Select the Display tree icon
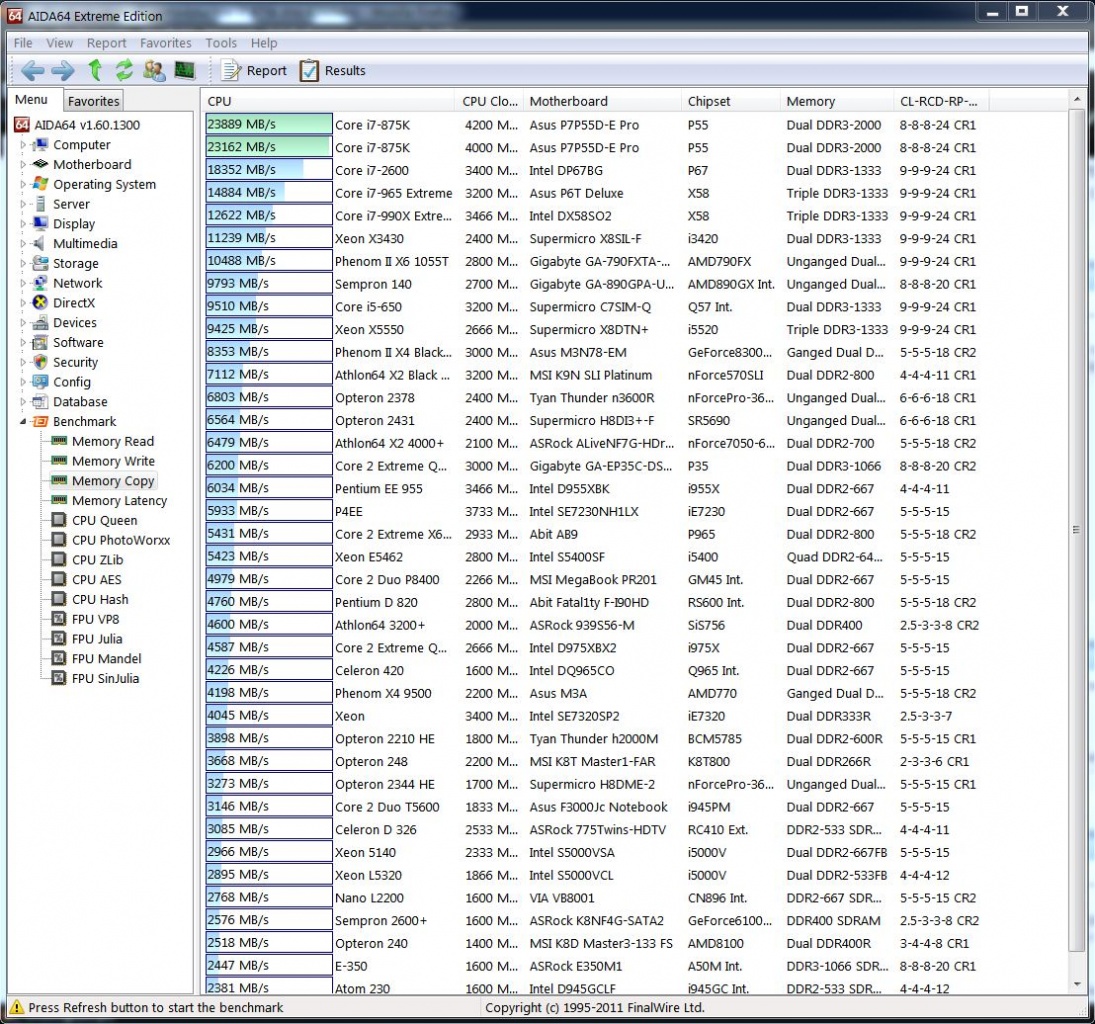Viewport: 1095px width, 1024px height. (41, 224)
